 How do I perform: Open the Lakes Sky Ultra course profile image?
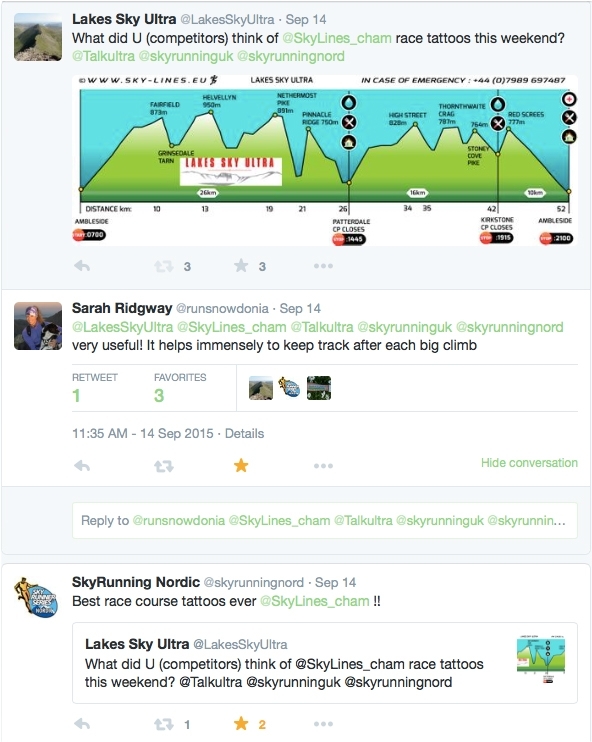click(325, 160)
